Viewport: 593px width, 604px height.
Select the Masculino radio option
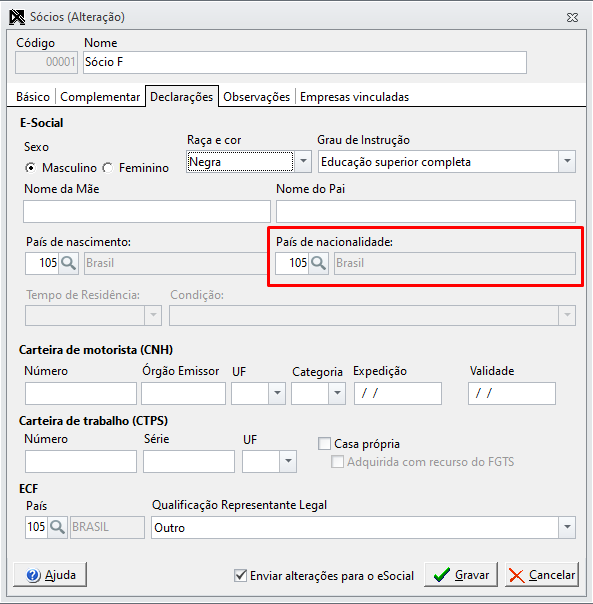(30, 168)
